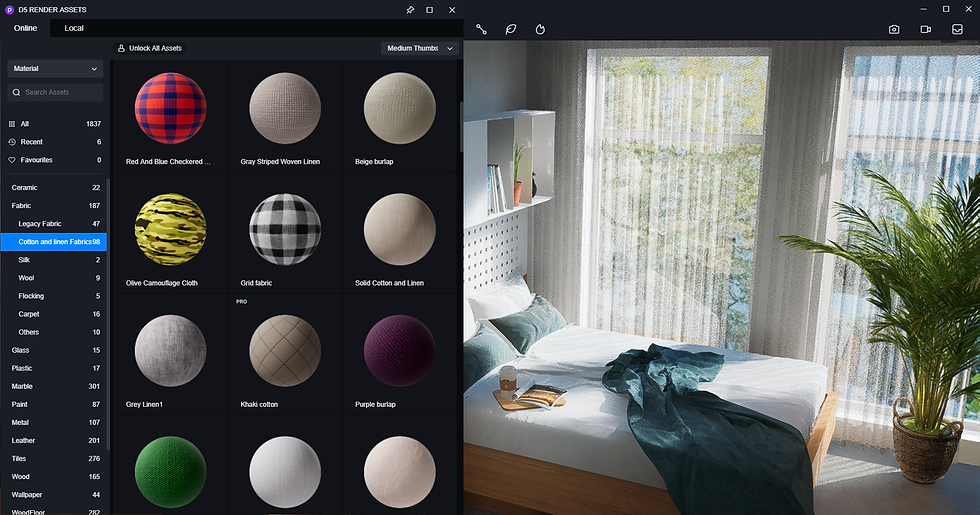980x515 pixels.
Task: Select the Khaki cotton PRO material
Action: (x=285, y=351)
